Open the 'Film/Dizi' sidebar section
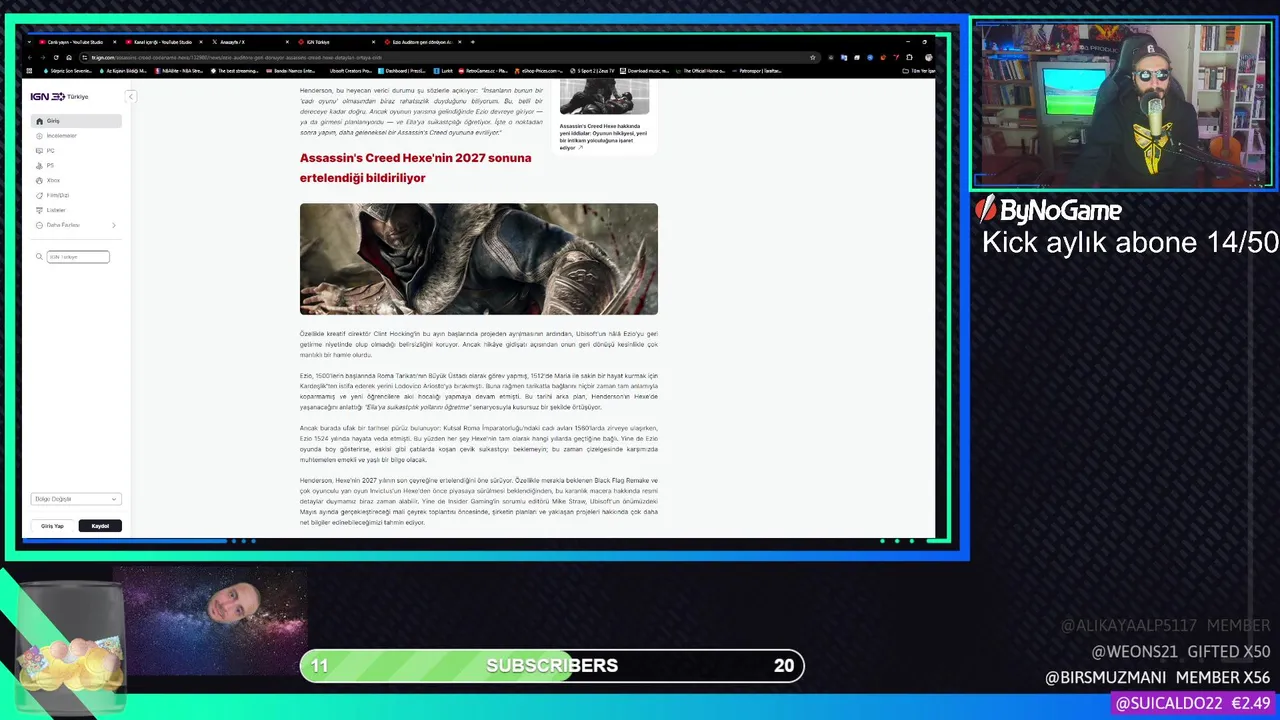 [x=77, y=196]
